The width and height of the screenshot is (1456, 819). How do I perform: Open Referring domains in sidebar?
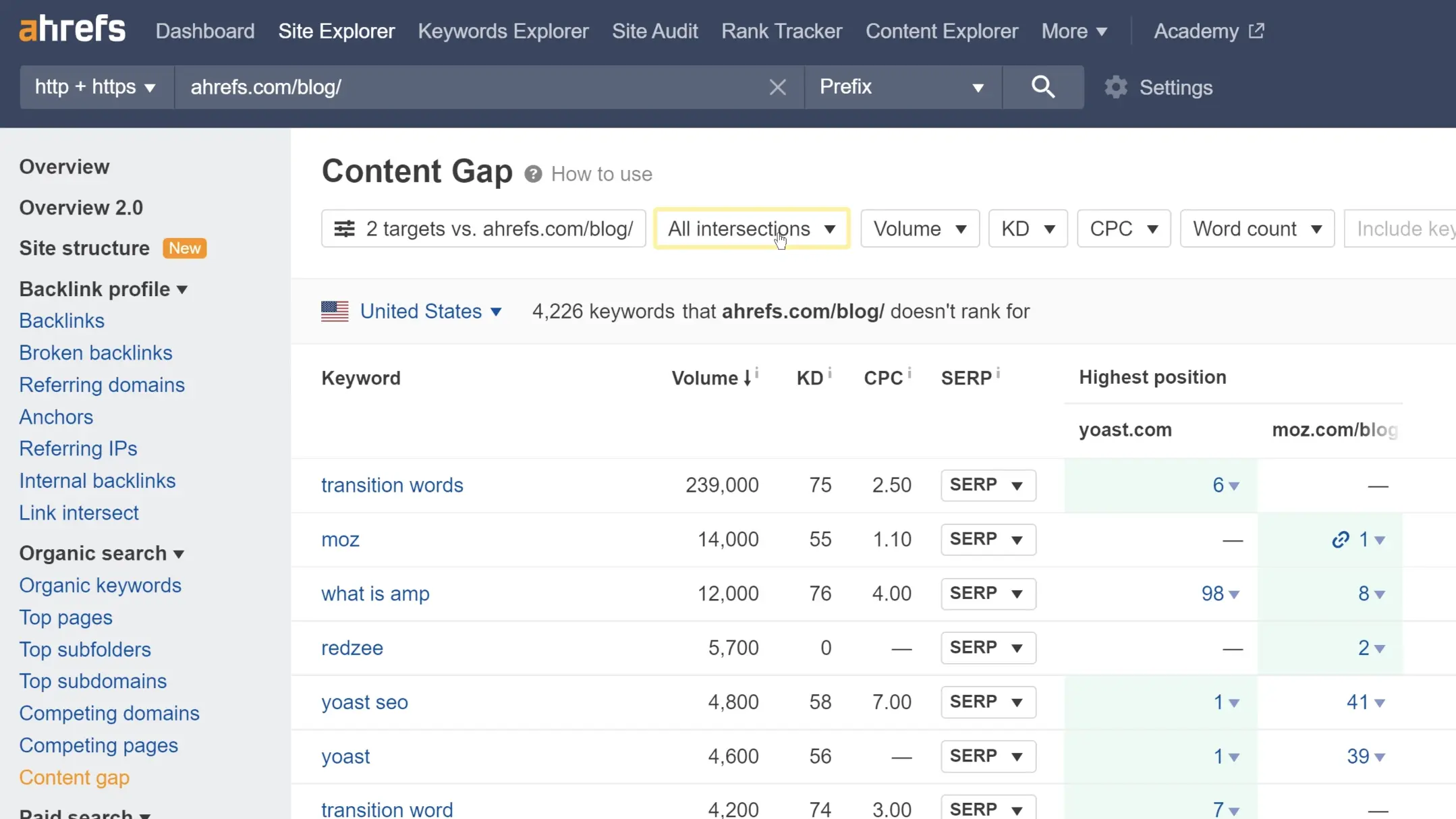[102, 385]
